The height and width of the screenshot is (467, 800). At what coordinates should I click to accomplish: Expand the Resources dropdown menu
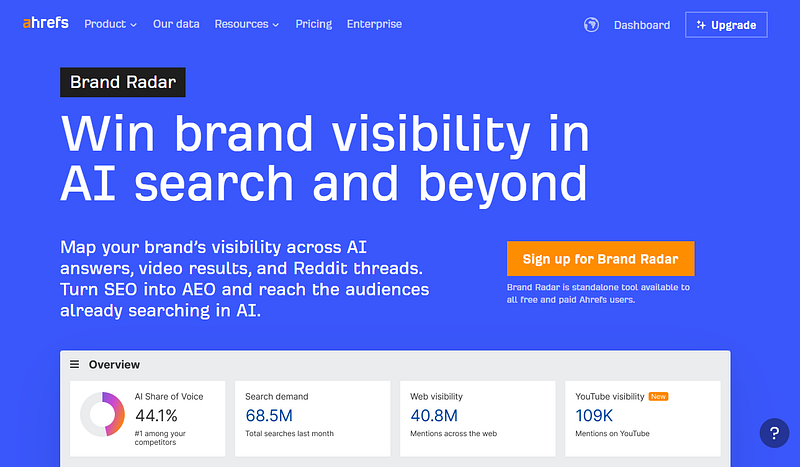tap(246, 24)
